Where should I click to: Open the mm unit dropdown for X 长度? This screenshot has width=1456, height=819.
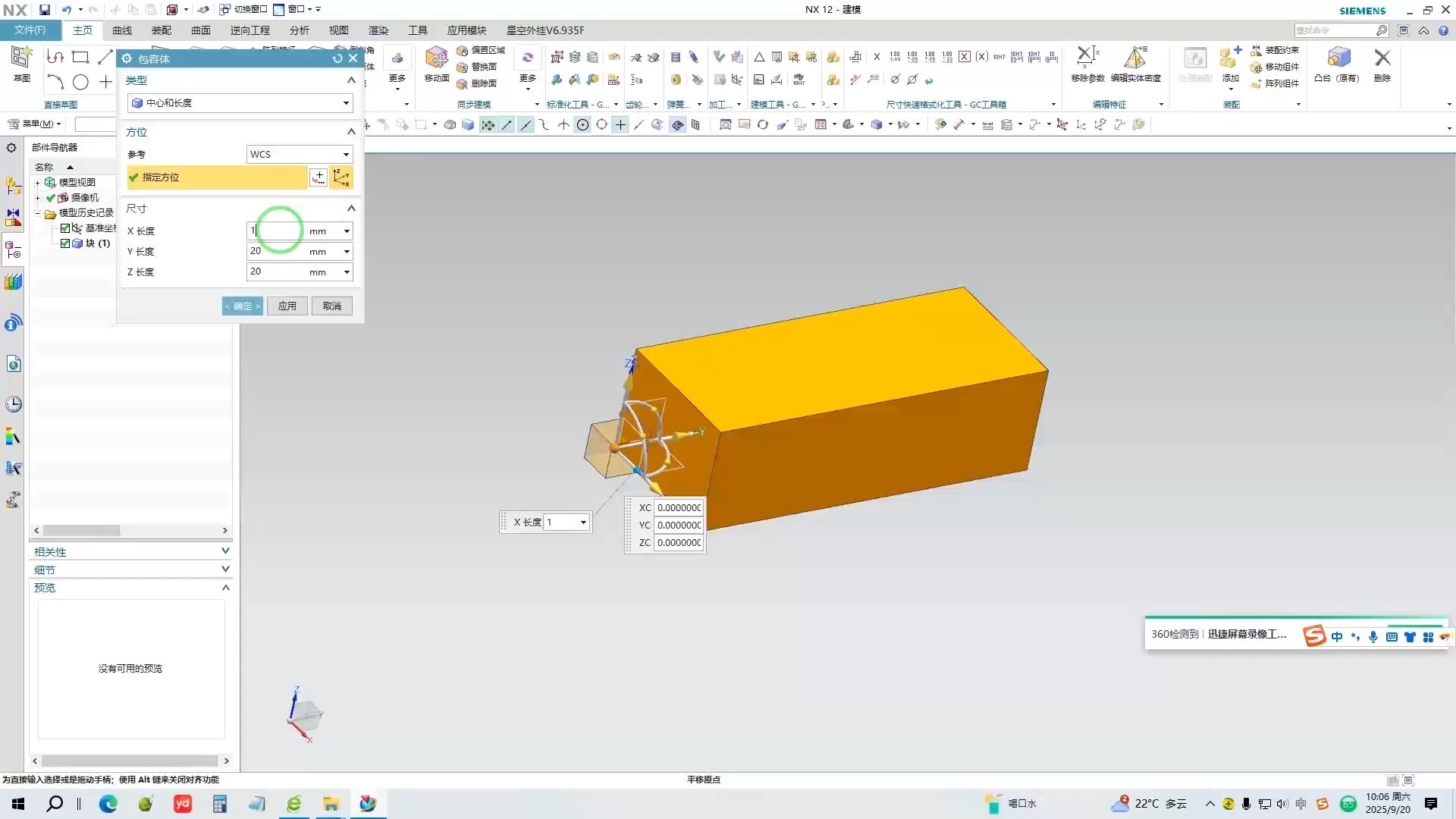(345, 231)
